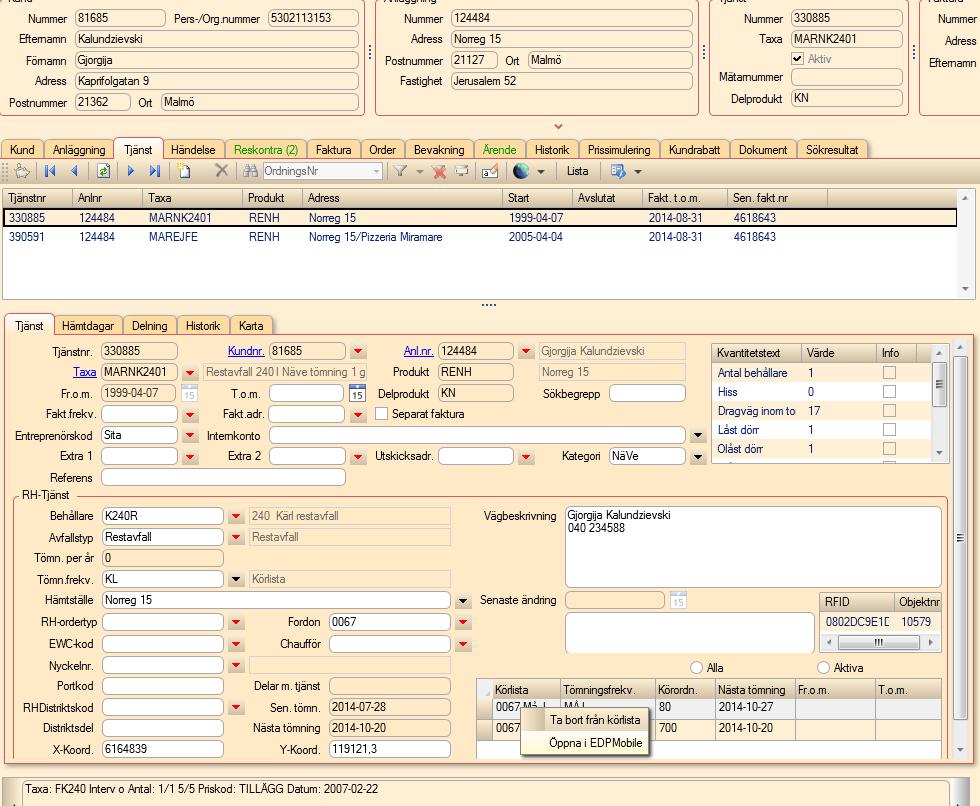Click the globe icon in the toolbar
Image resolution: width=980 pixels, height=806 pixels.
coord(521,171)
